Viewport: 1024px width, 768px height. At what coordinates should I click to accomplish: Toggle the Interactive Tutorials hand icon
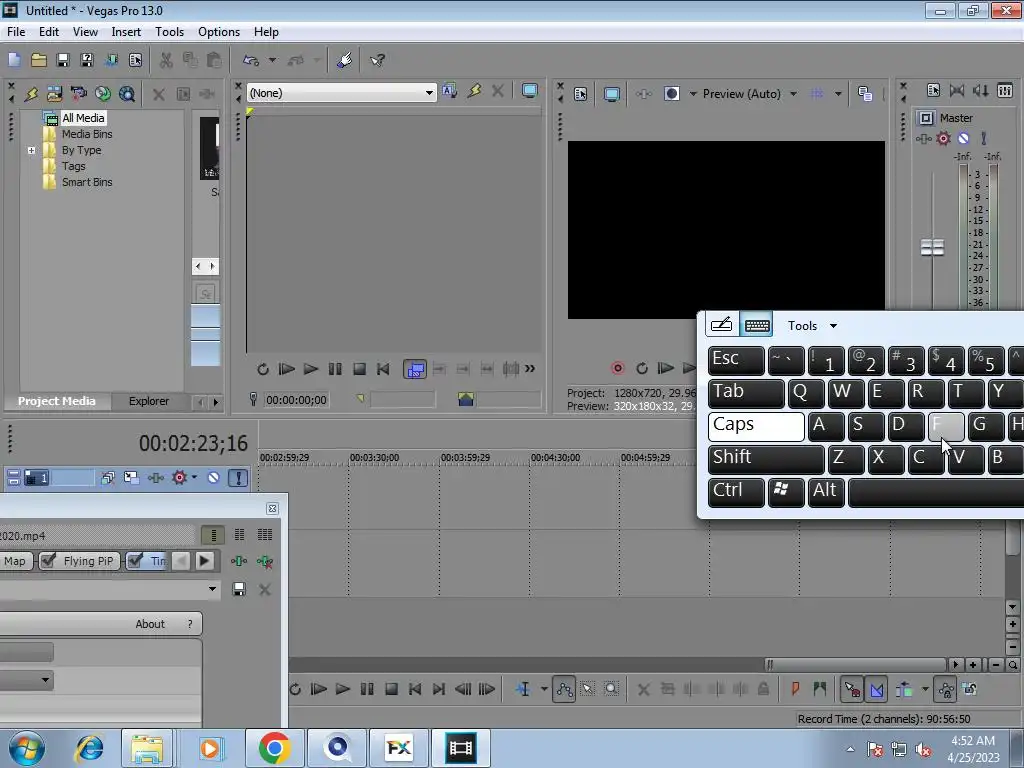[344, 60]
